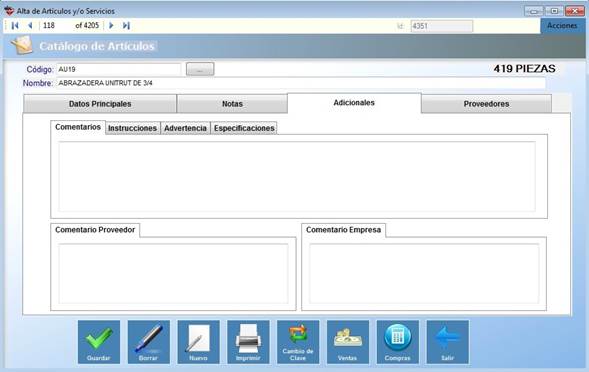Click the Id field showing 4351
The image size is (589, 372).
[x=442, y=26]
